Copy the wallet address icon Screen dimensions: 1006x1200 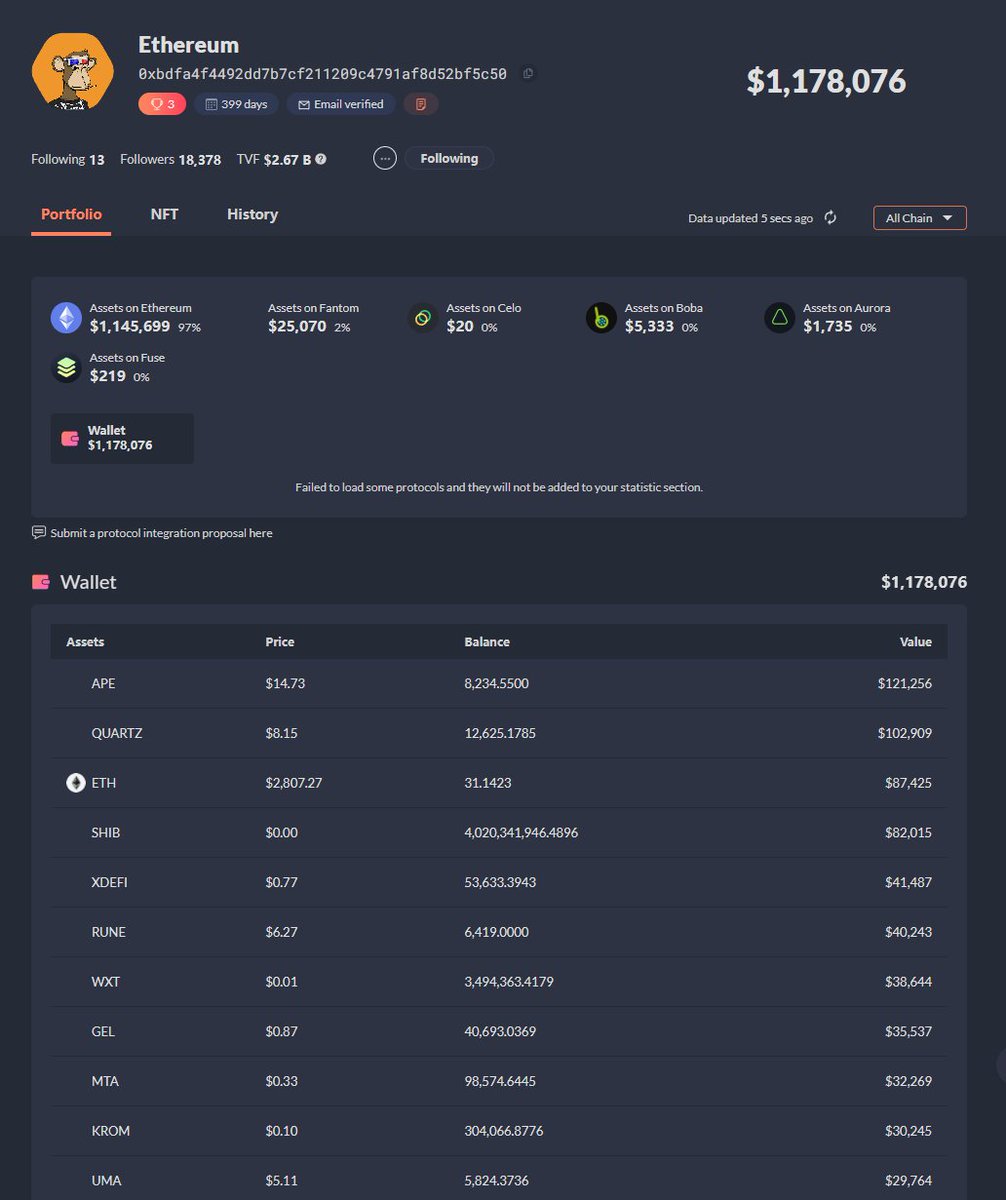pos(528,73)
